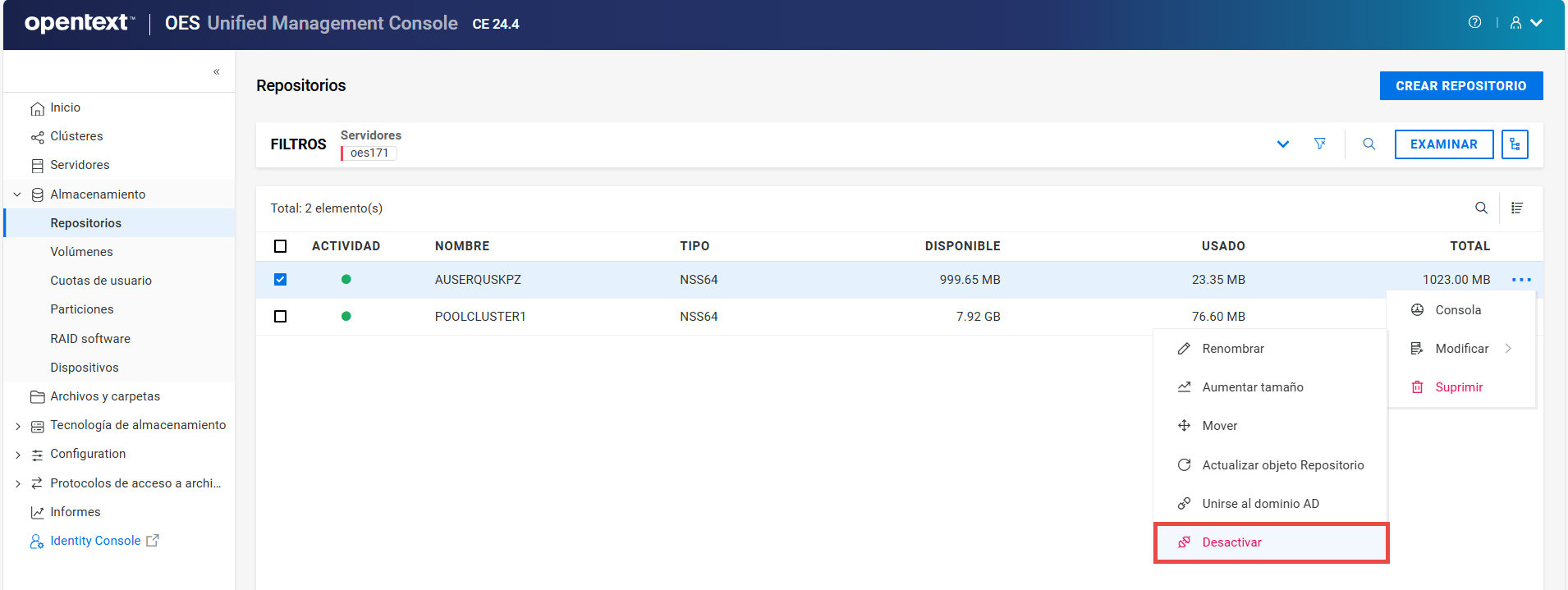Collapse the left sidebar with double chevron
Viewport: 1568px width, 590px height.
click(217, 72)
